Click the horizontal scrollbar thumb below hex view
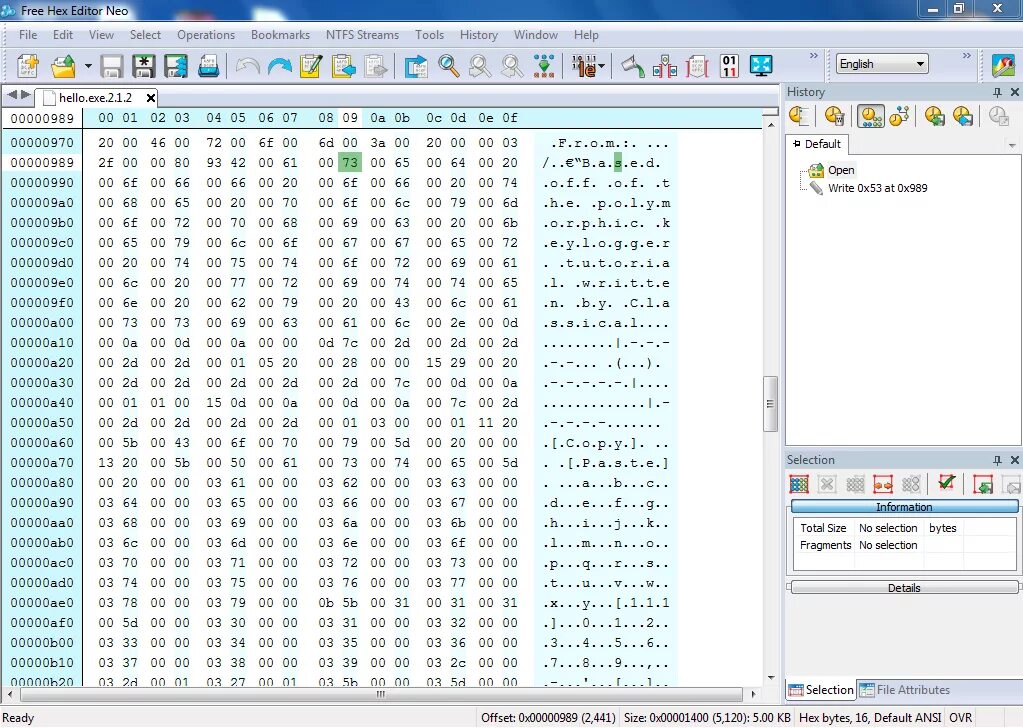The width and height of the screenshot is (1023, 728). tap(380, 694)
